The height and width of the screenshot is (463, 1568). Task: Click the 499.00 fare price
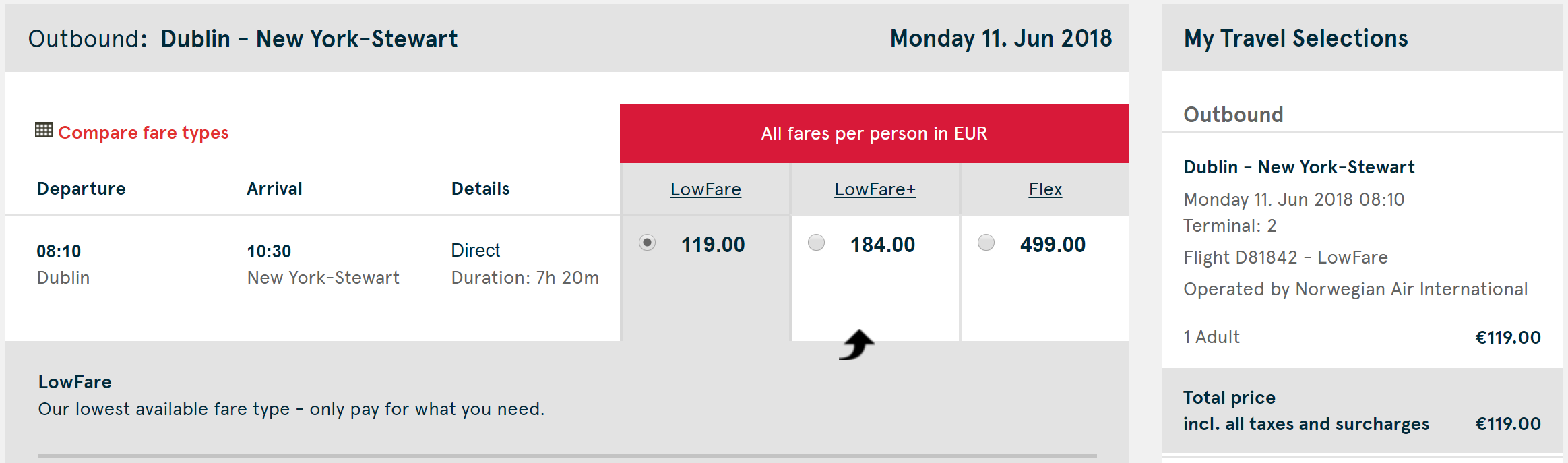[x=1053, y=245]
